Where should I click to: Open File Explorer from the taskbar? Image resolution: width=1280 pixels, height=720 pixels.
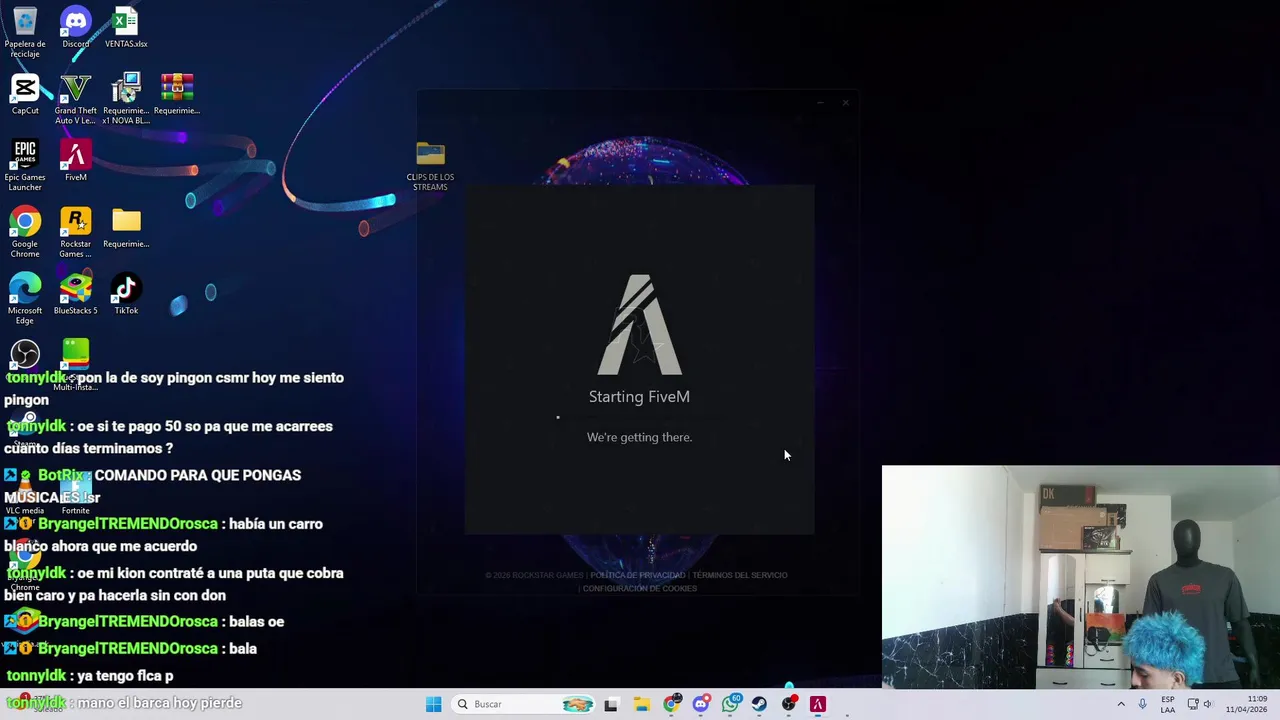[641, 704]
